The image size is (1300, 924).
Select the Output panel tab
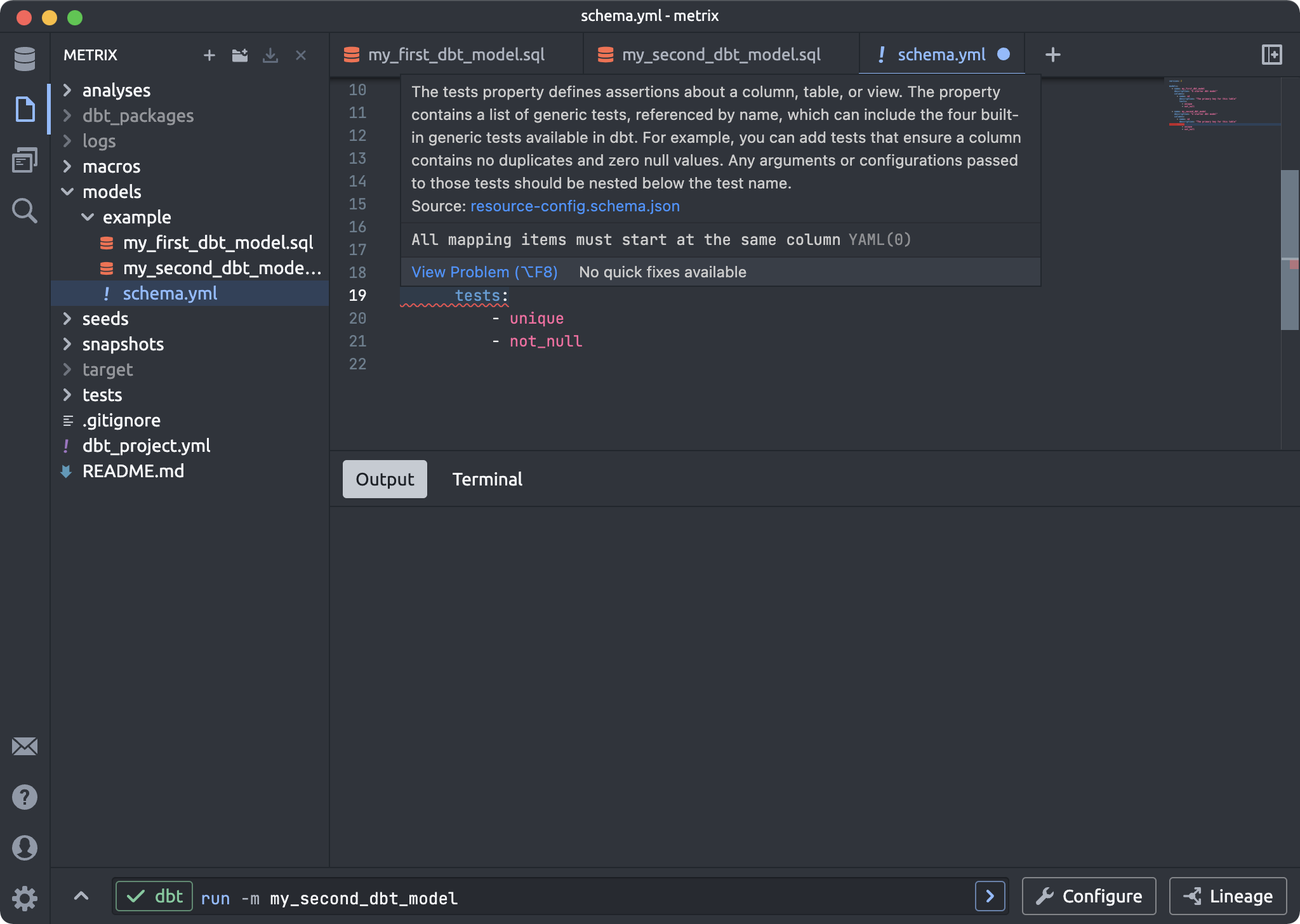click(x=385, y=479)
